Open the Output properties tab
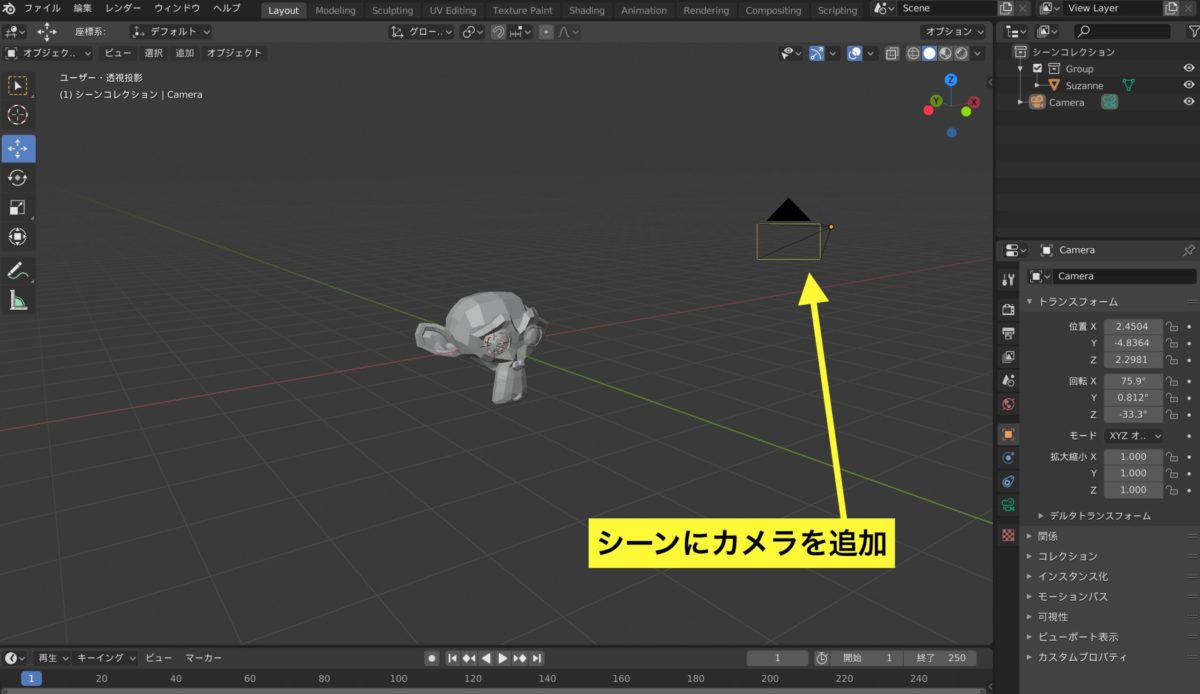Viewport: 1200px width, 694px height. click(x=1008, y=333)
